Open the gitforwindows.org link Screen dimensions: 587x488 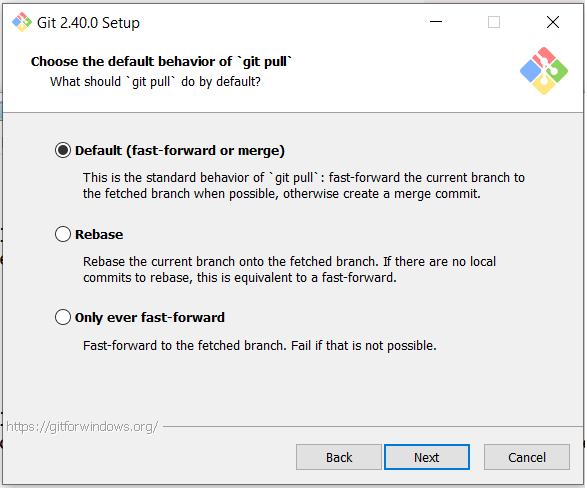coord(82,427)
